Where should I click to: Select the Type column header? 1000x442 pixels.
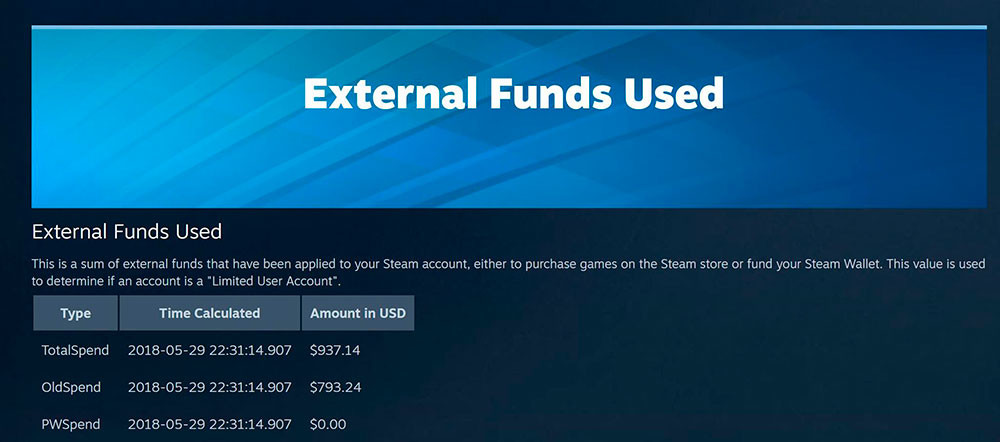75,313
